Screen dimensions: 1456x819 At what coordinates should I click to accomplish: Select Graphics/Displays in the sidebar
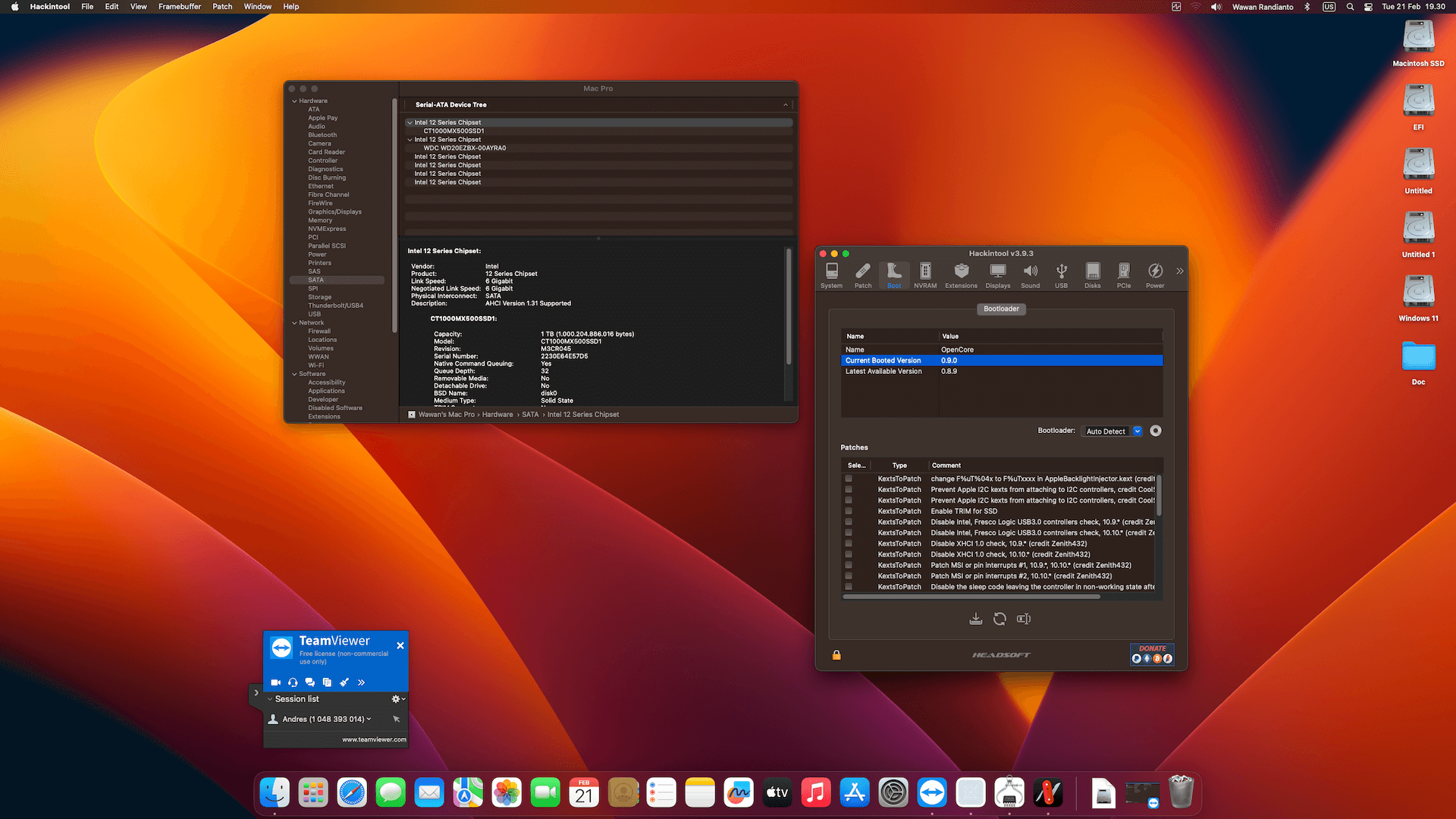tap(334, 212)
